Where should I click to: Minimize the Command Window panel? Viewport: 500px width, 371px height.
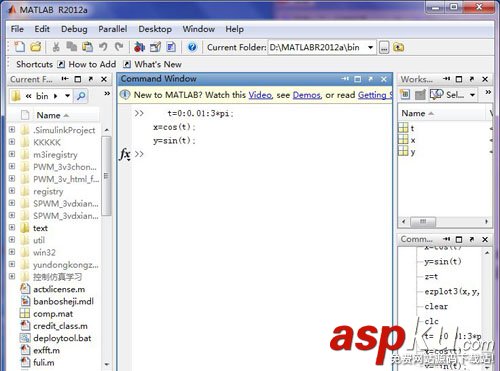pyautogui.click(x=345, y=79)
